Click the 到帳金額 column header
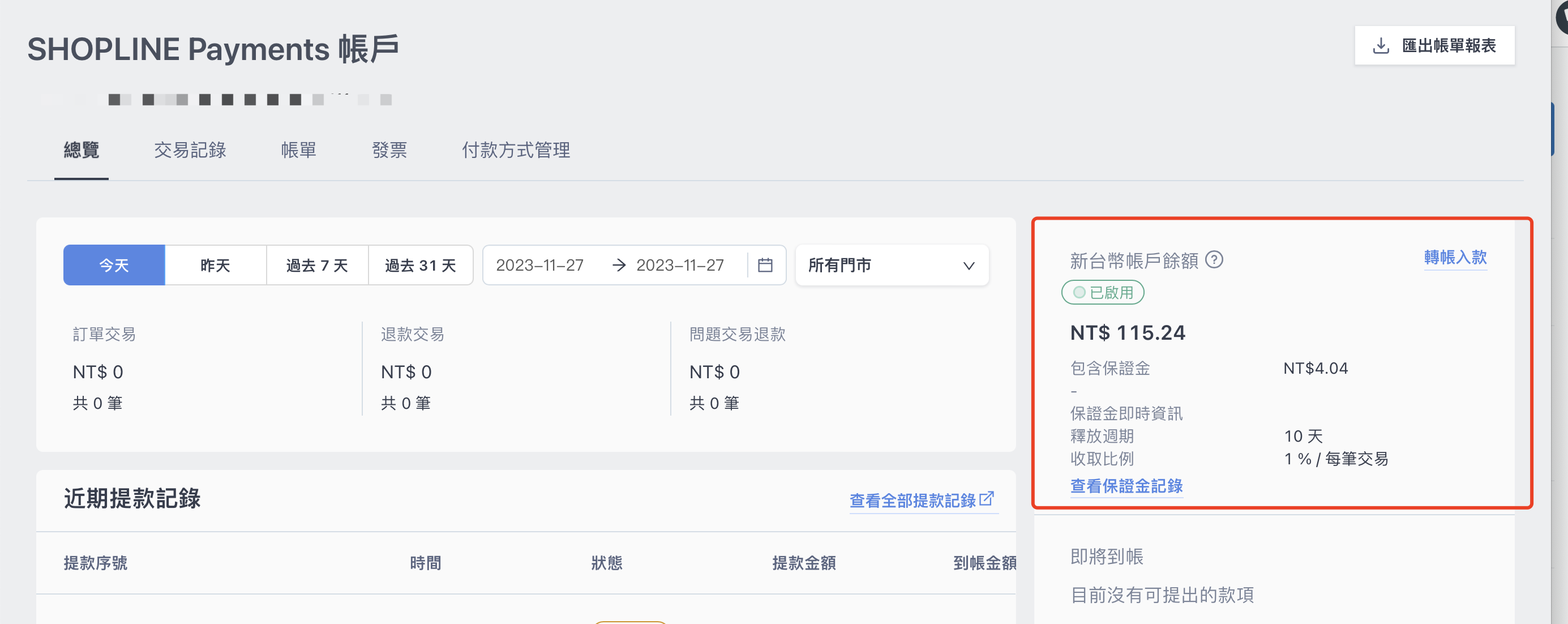The height and width of the screenshot is (624, 1568). [984, 562]
